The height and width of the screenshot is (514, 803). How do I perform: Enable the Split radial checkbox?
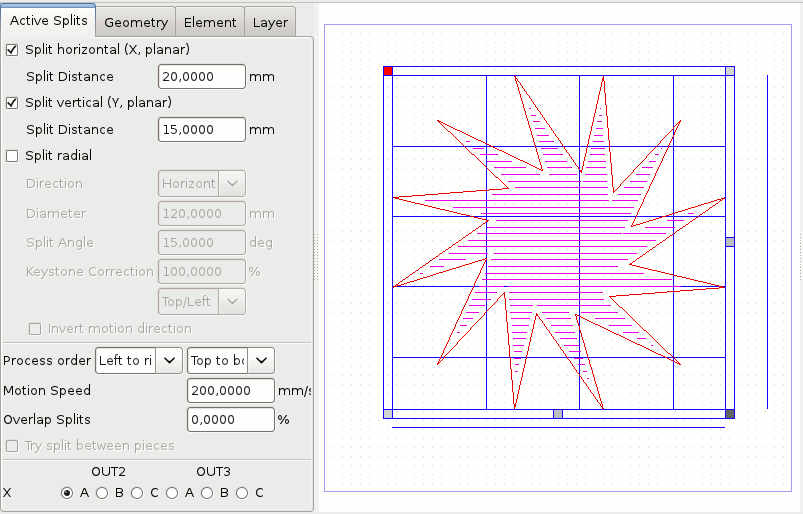pos(12,155)
